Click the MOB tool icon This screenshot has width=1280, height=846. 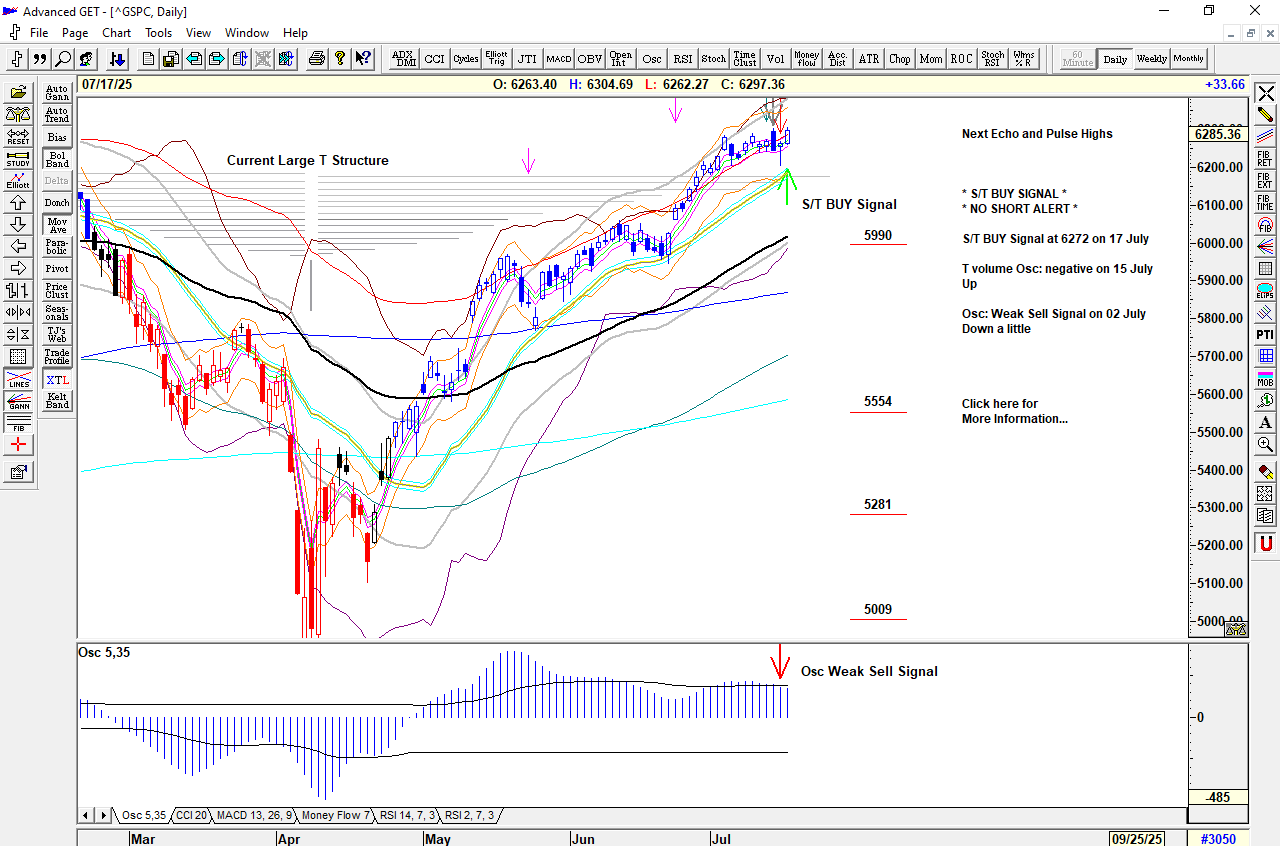click(x=1265, y=378)
